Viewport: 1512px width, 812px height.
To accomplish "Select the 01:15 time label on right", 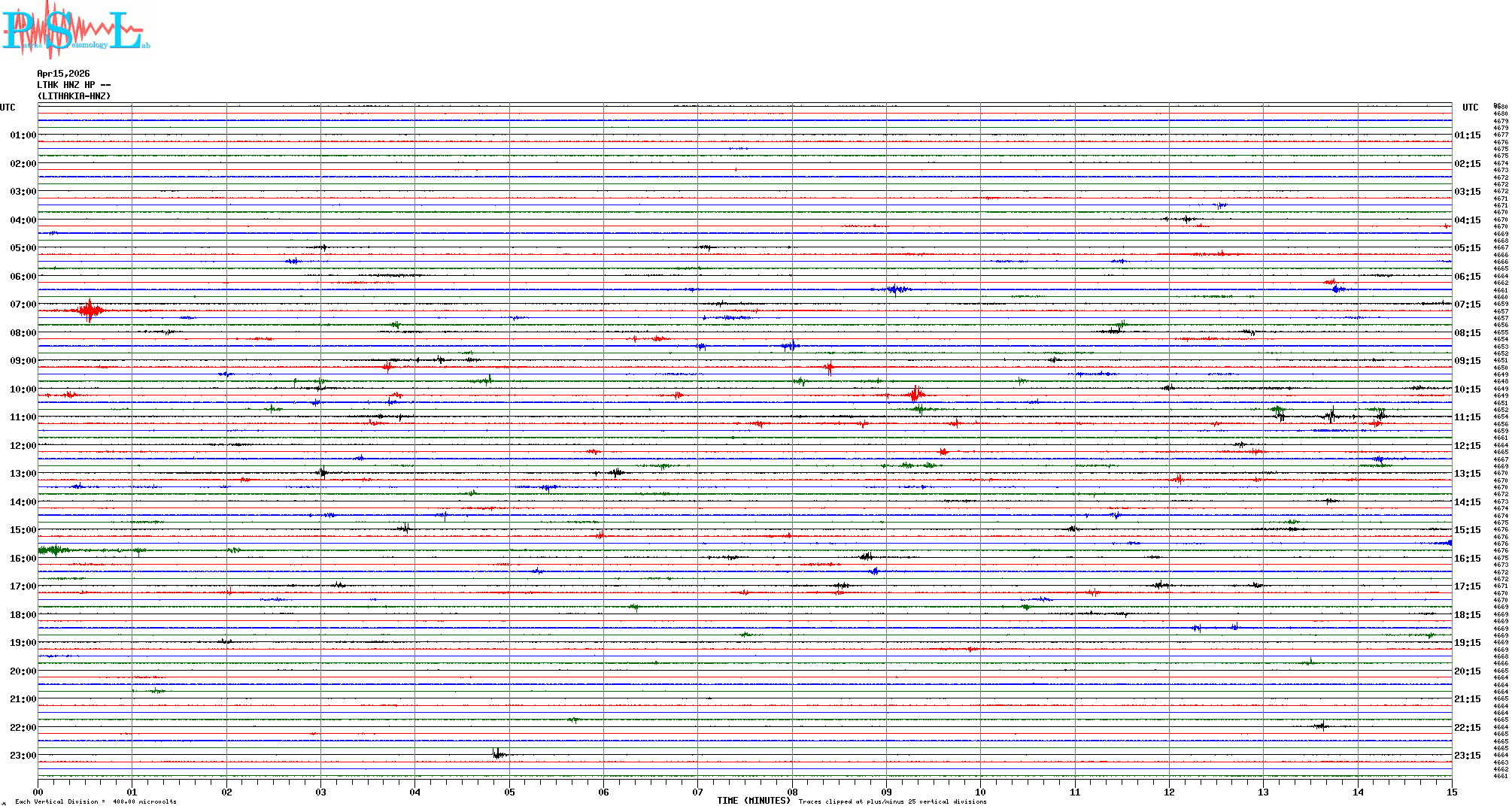I will point(1467,135).
